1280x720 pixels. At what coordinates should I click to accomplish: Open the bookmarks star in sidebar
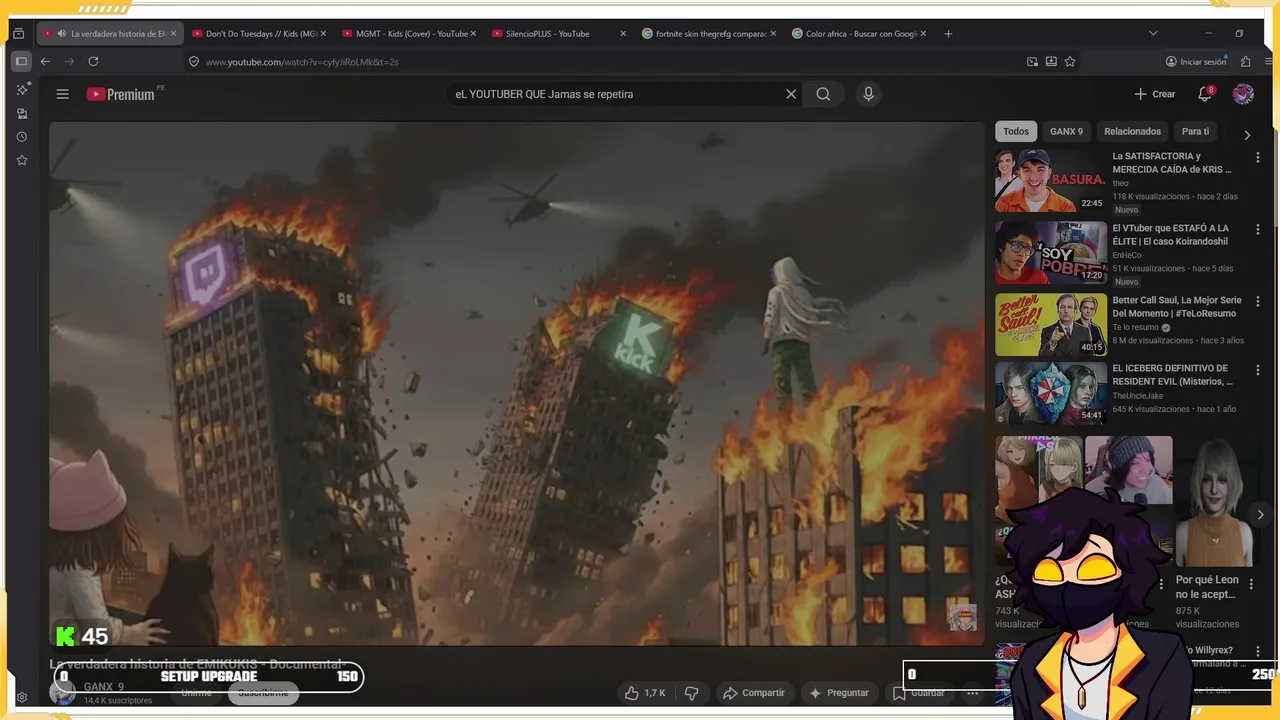pos(22,160)
